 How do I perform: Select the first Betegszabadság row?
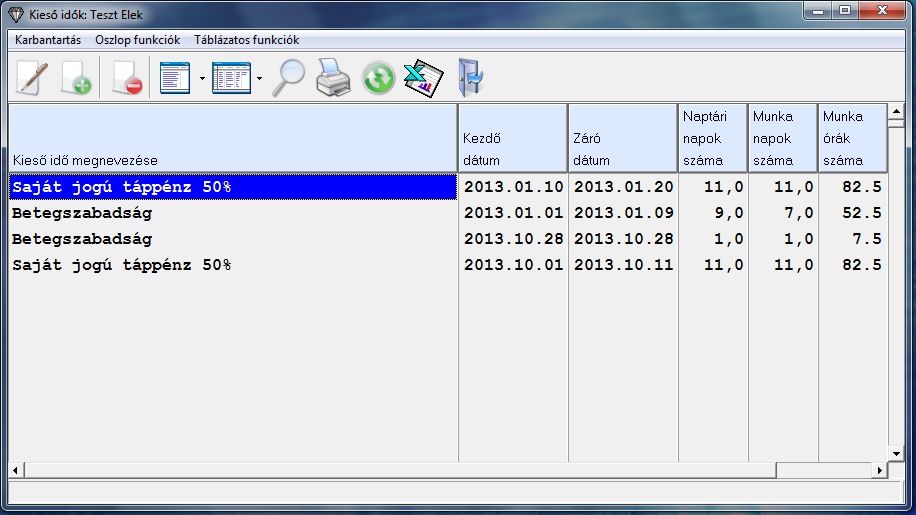click(232, 213)
